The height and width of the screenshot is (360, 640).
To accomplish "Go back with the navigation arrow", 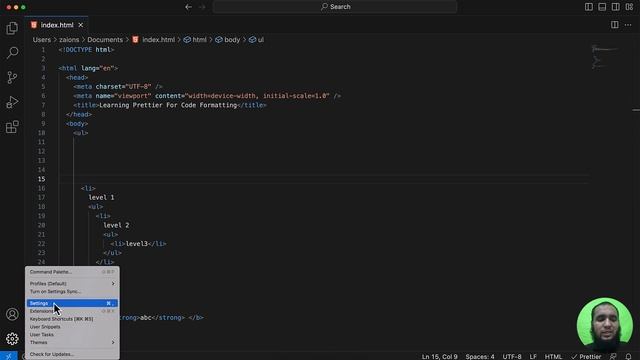I will (x=188, y=7).
